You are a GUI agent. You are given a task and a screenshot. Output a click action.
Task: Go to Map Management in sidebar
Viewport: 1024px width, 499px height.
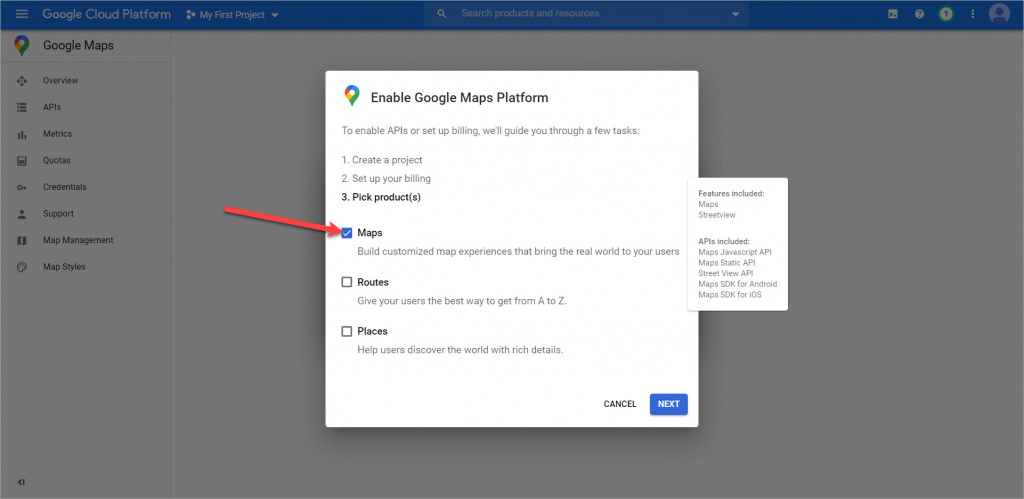tap(78, 240)
